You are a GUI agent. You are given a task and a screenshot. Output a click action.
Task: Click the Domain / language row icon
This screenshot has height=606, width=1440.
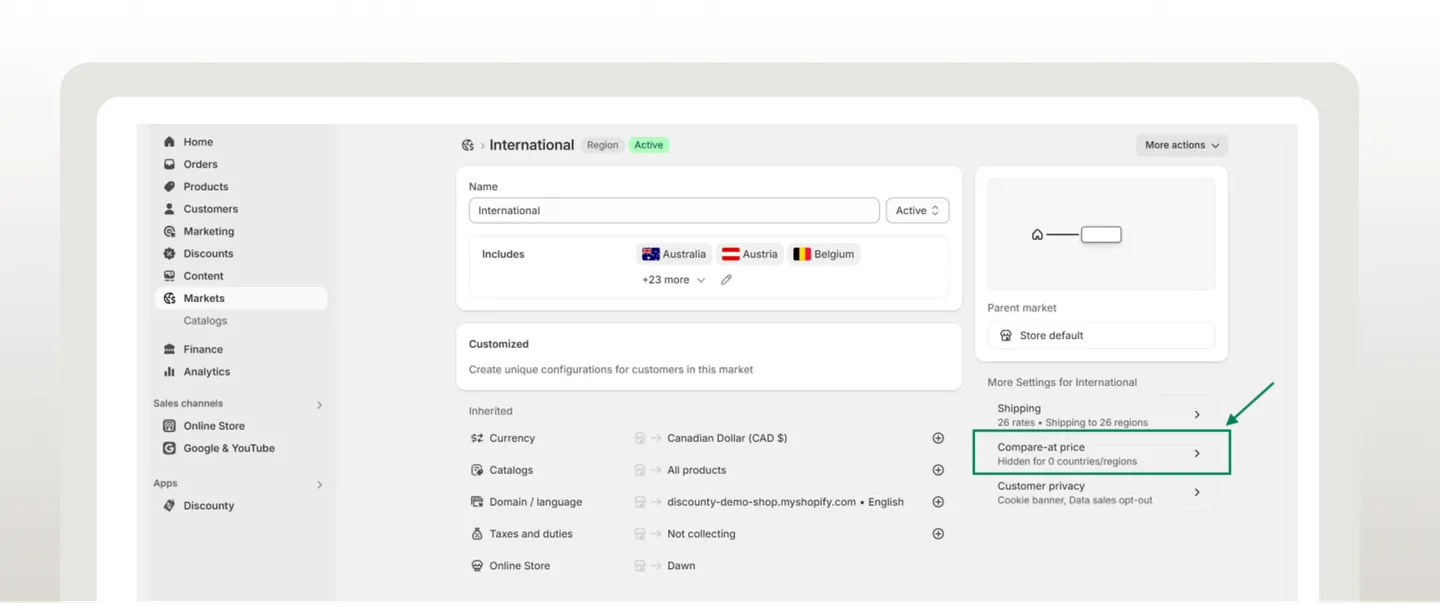477,502
